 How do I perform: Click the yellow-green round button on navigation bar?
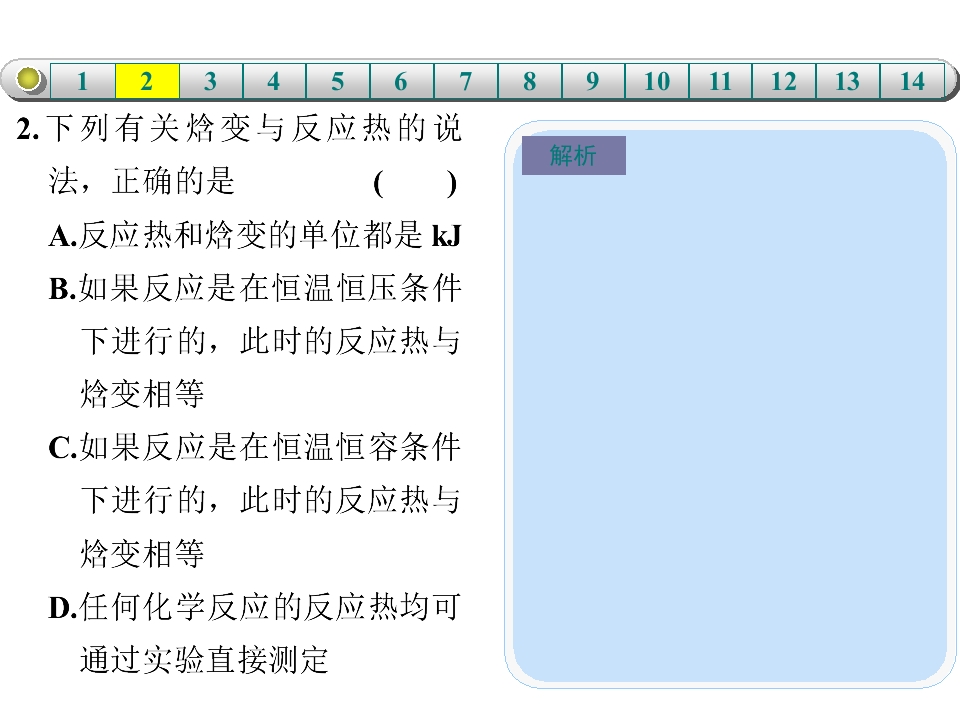tap(28, 79)
